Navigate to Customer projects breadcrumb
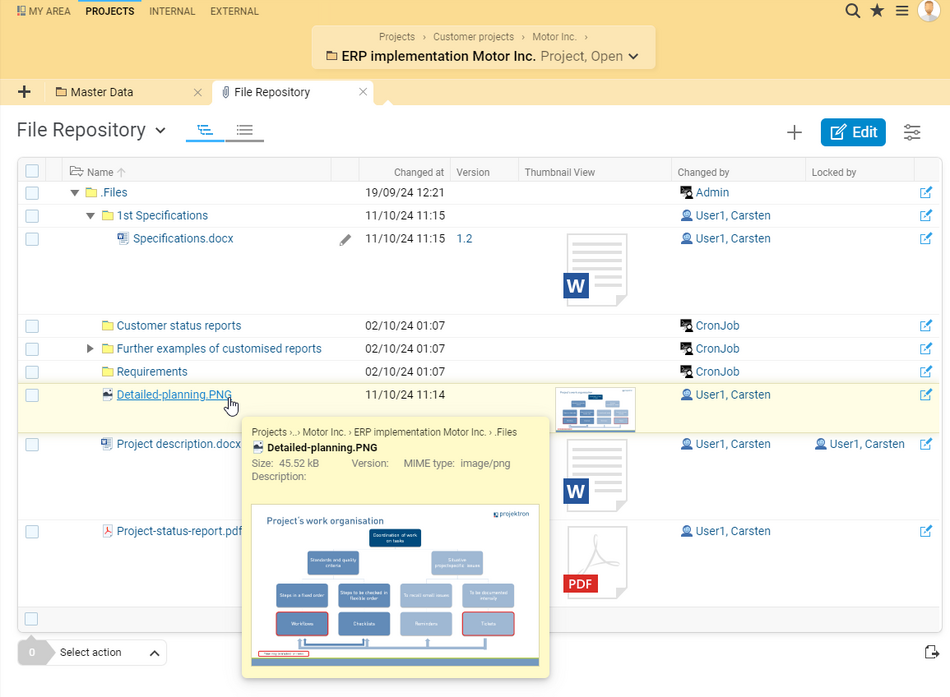 (473, 37)
